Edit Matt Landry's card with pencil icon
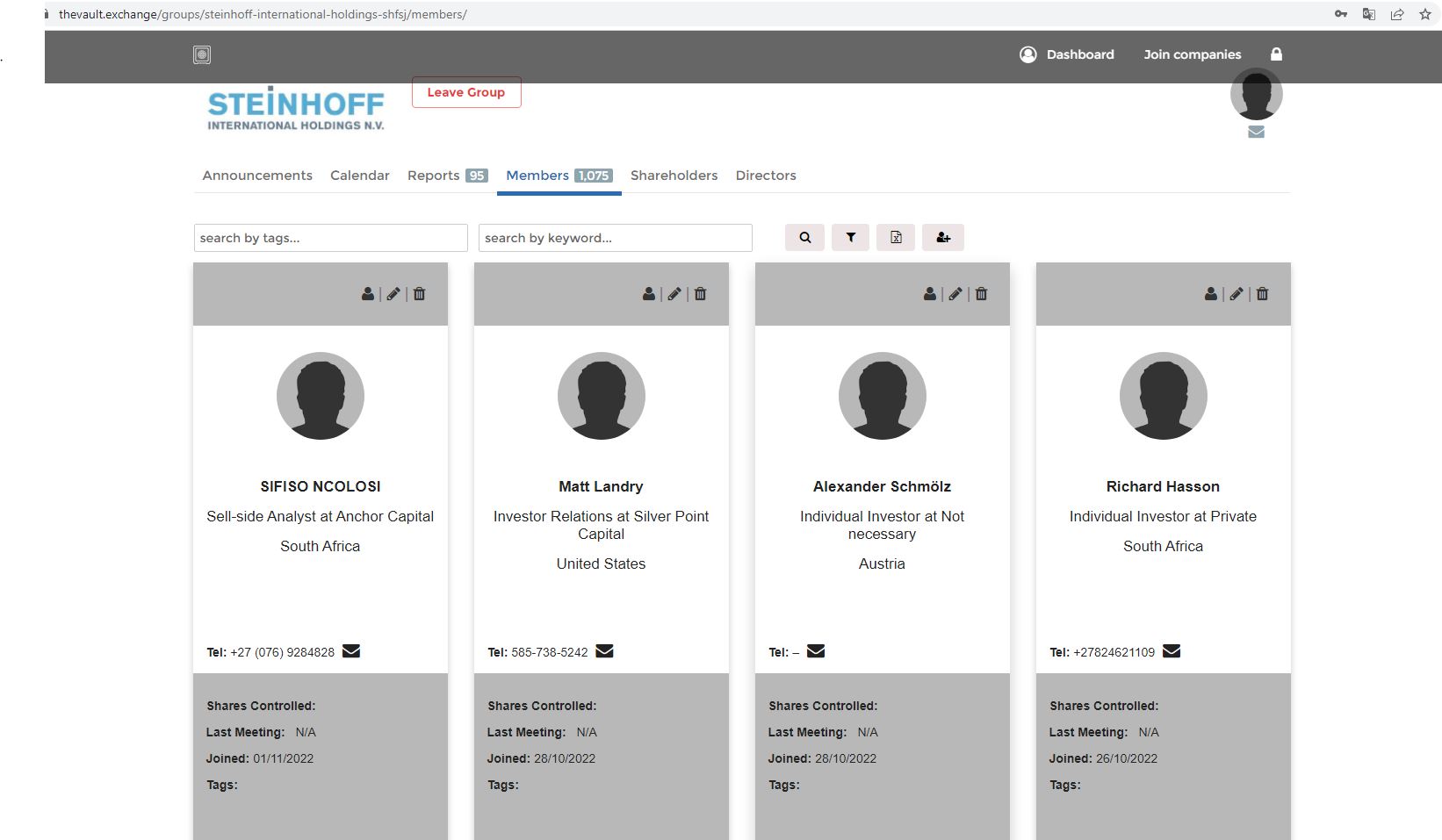This screenshot has height=840, width=1442. pos(674,294)
